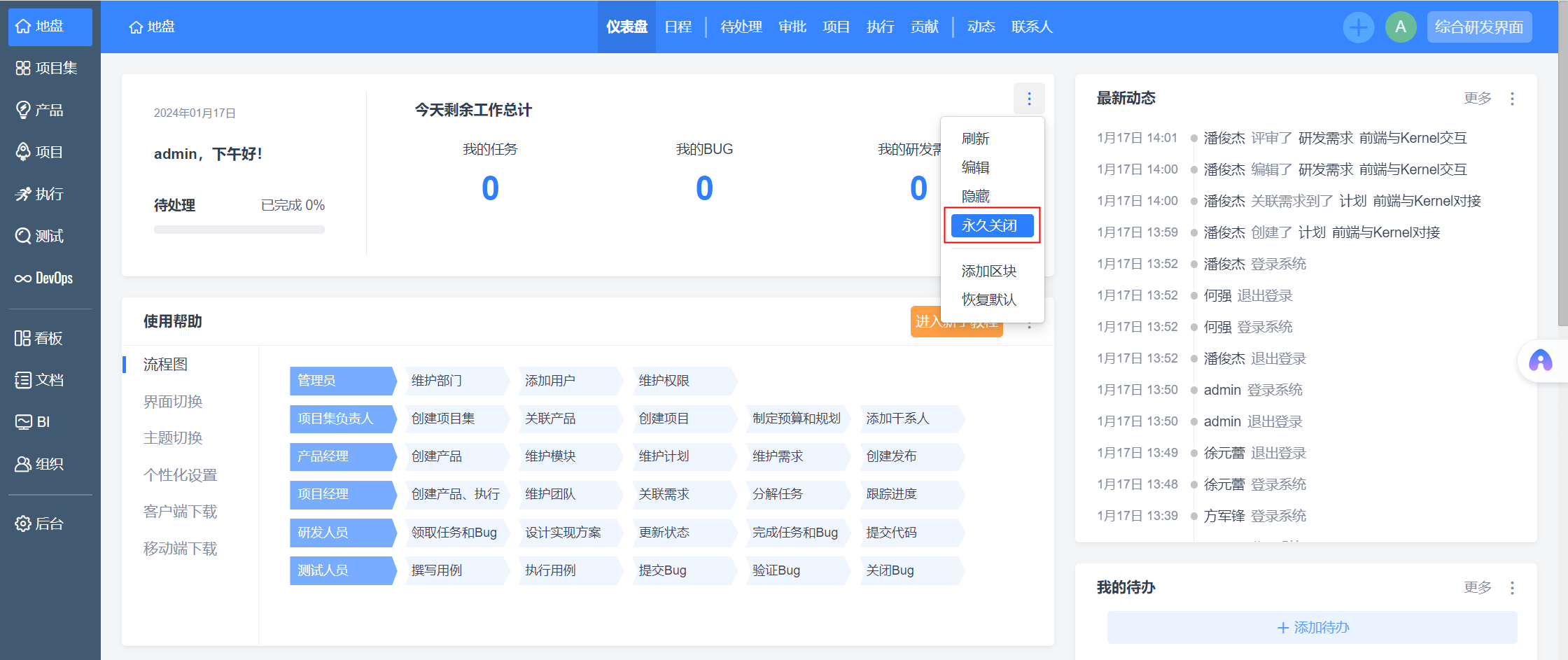The width and height of the screenshot is (1568, 660).
Task: Expand the 我的待办 block options menu
Action: (1512, 588)
